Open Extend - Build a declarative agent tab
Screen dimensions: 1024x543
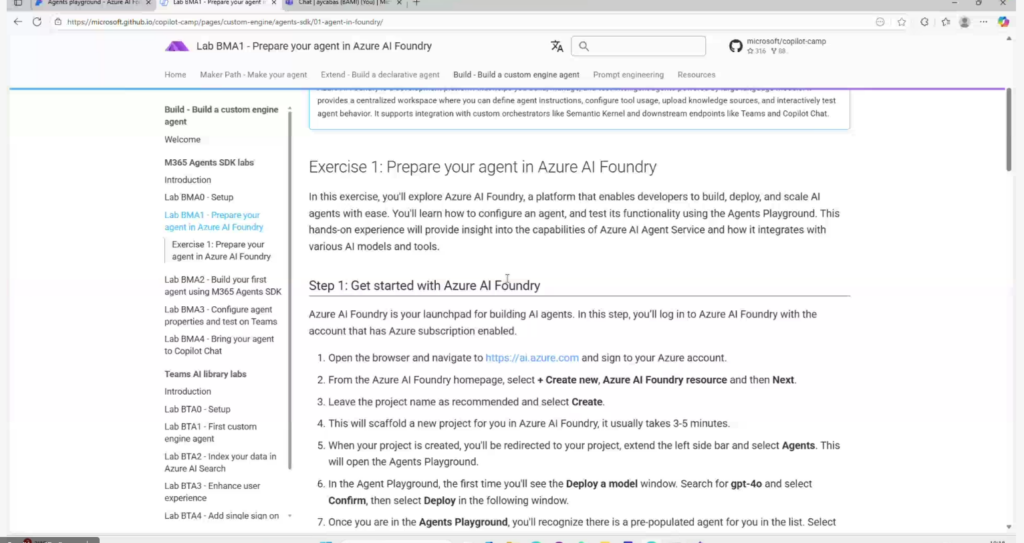380,74
